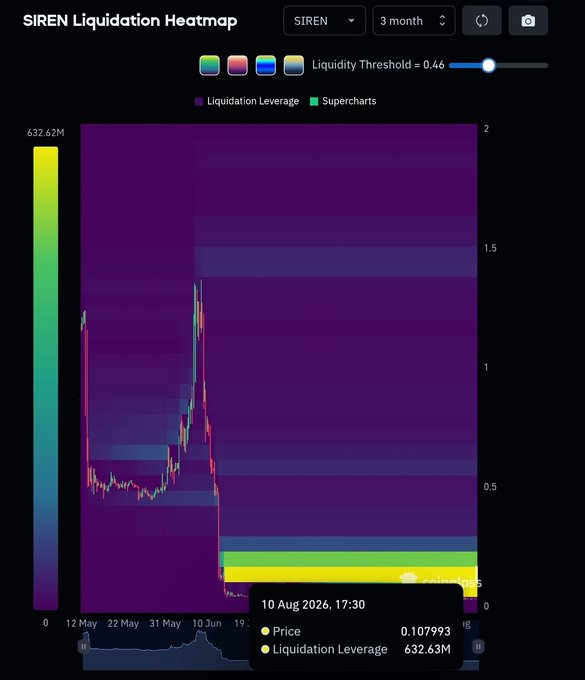
Task: Click the Liquidity Threshold slider handle
Action: 489,65
